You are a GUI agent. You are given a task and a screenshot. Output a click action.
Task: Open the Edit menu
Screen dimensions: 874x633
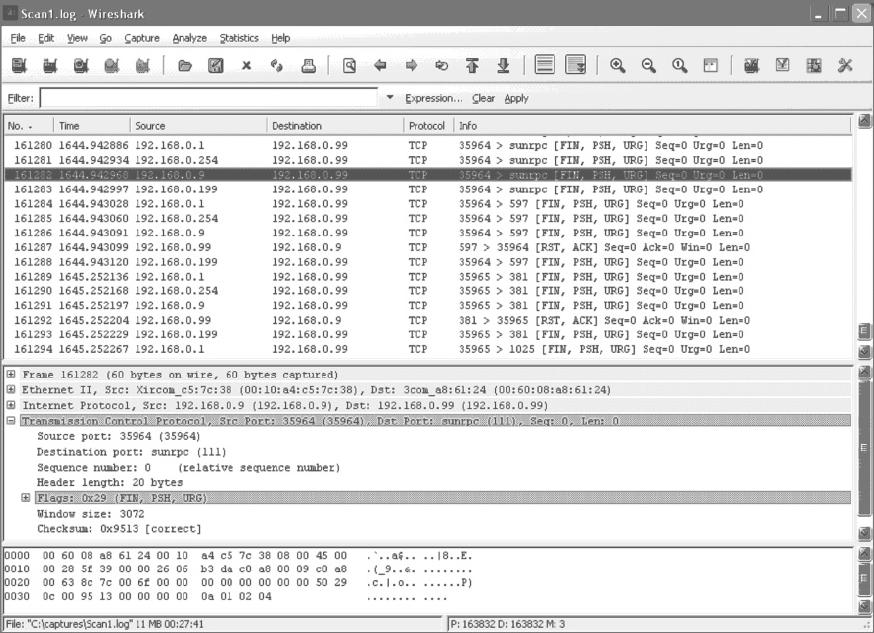46,38
